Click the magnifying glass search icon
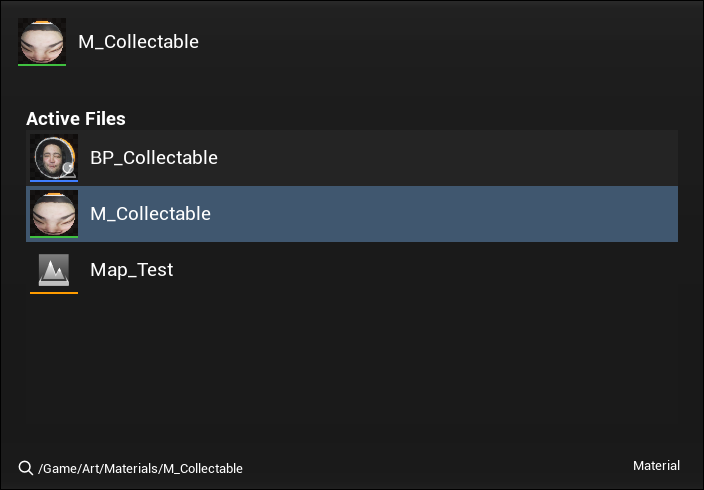Screen dimensions: 704x490 click(26, 468)
